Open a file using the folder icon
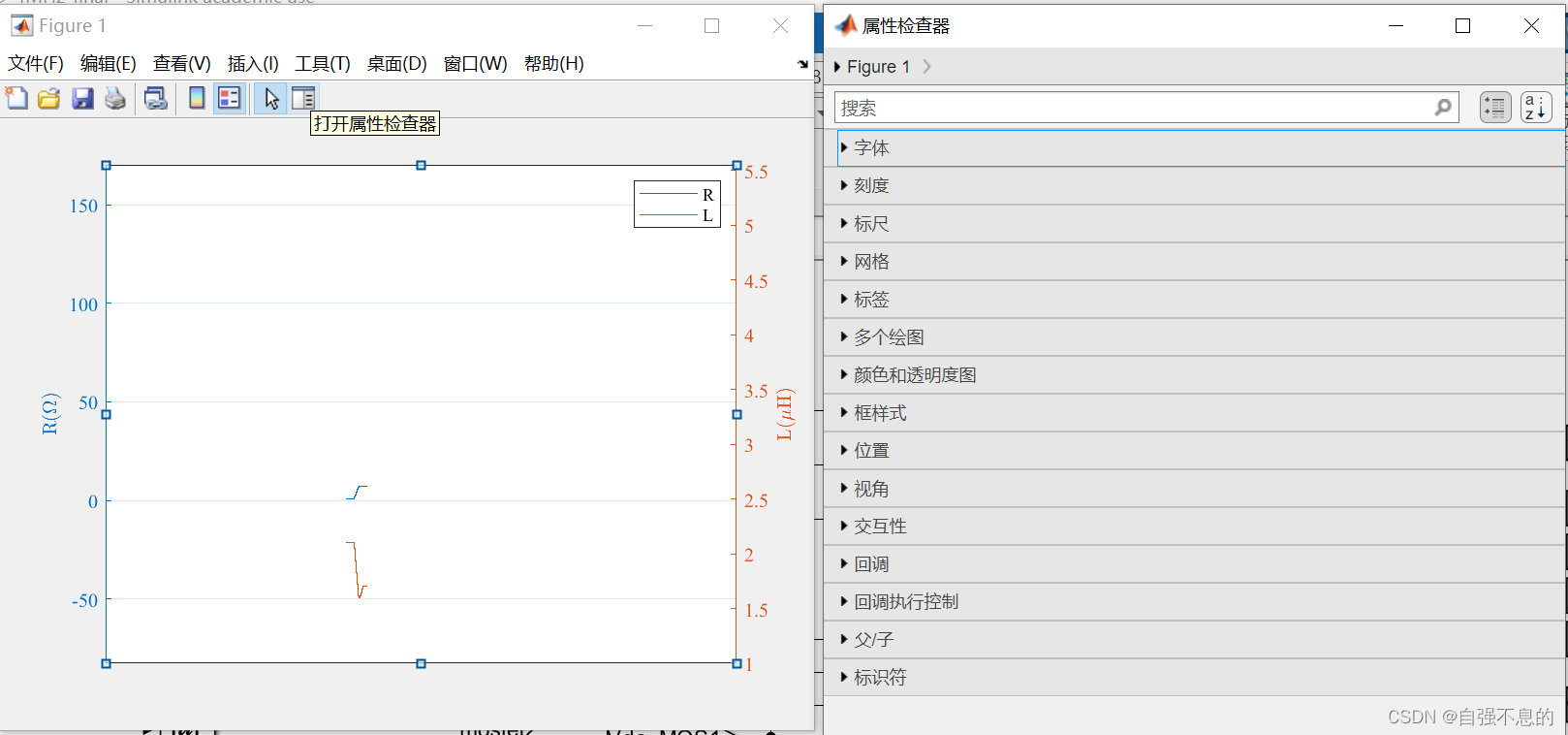Viewport: 1568px width, 735px height. 49,98
